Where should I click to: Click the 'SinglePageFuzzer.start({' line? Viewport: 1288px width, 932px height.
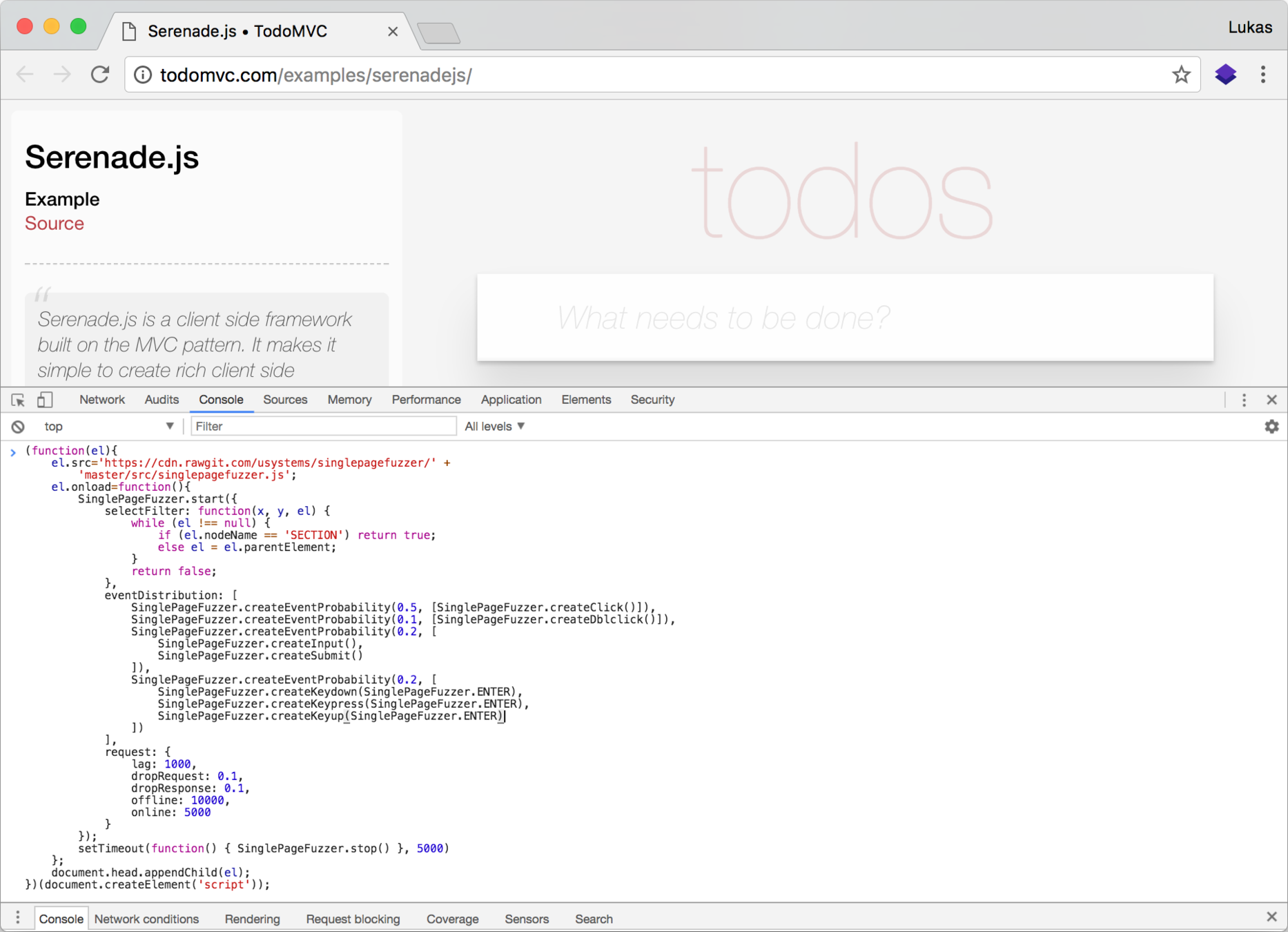click(157, 498)
